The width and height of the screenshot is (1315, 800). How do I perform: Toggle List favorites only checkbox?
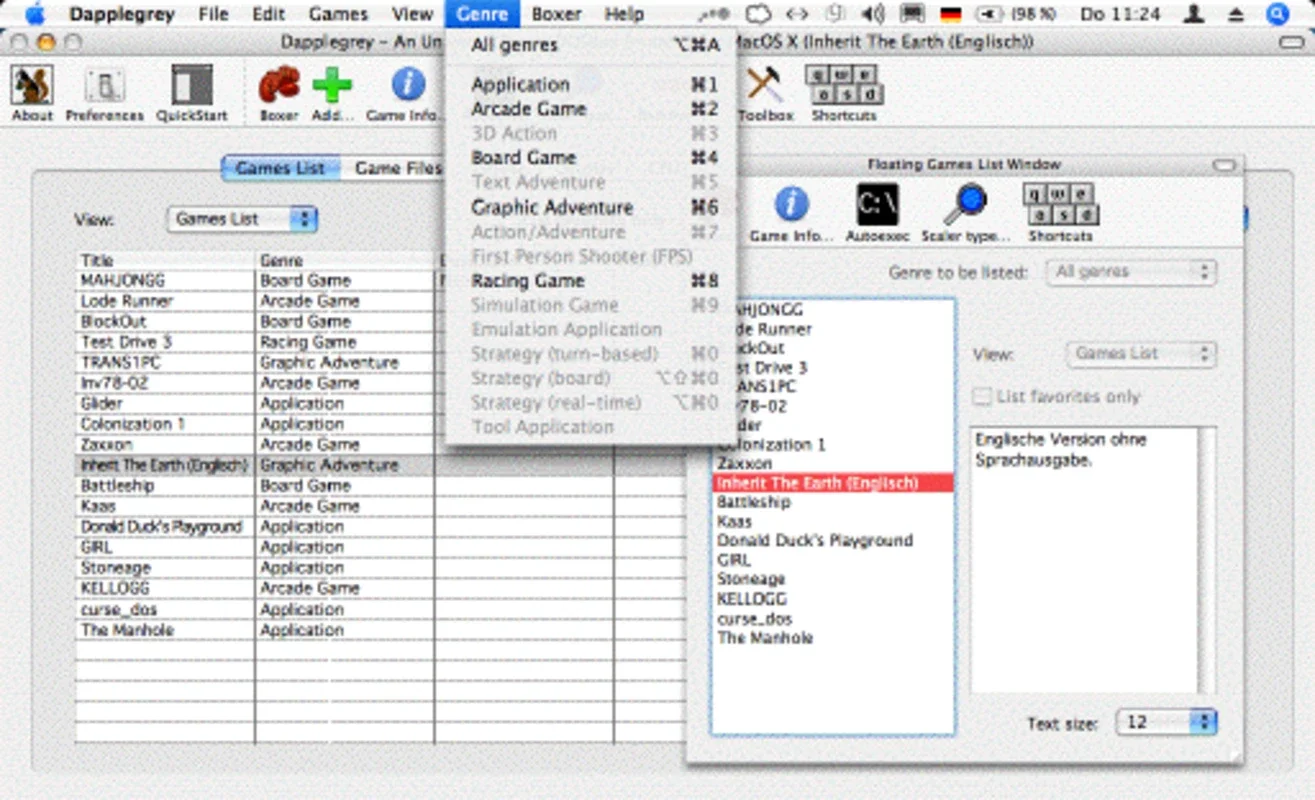tap(982, 397)
